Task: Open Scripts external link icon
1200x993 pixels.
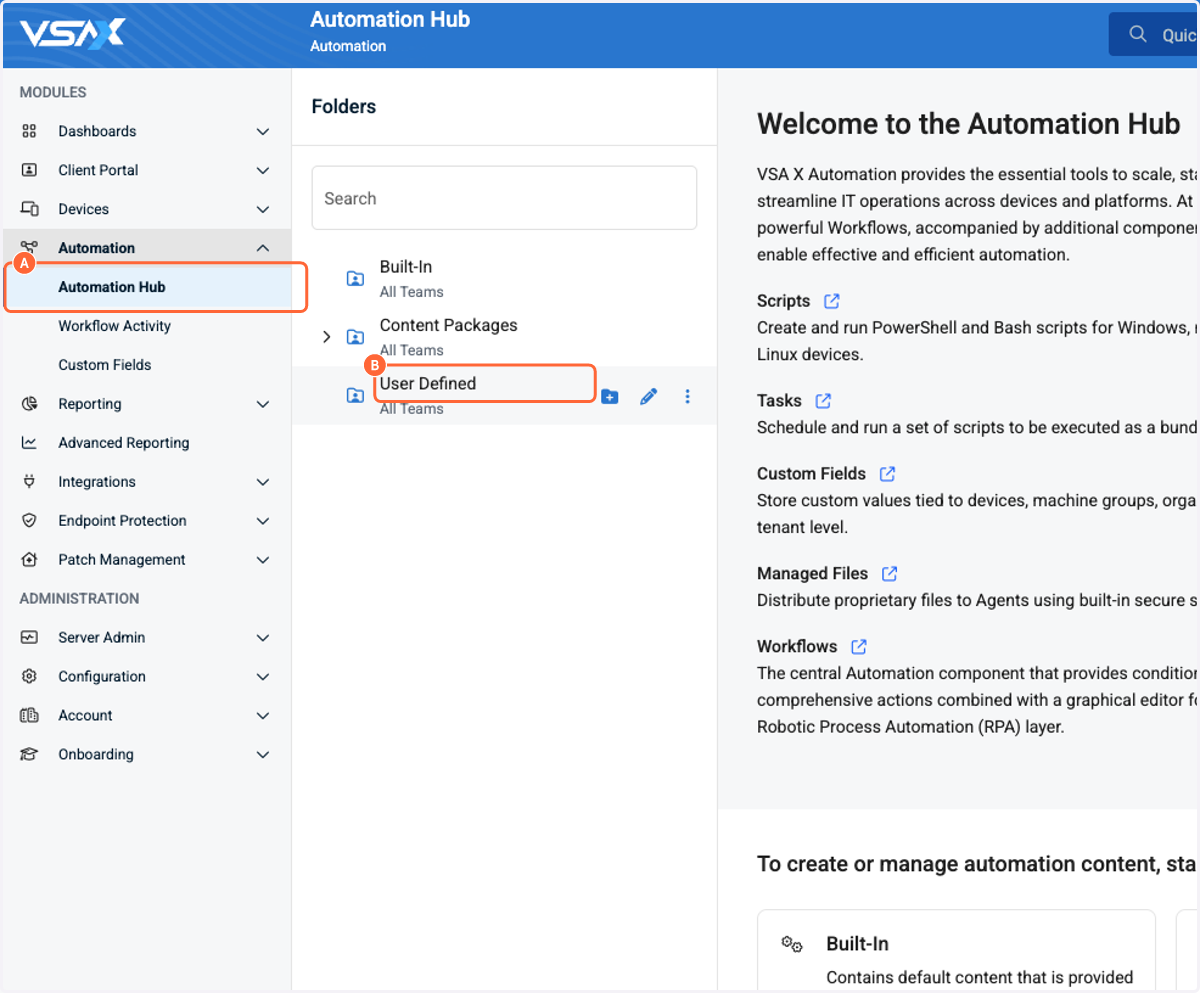Action: [x=831, y=301]
